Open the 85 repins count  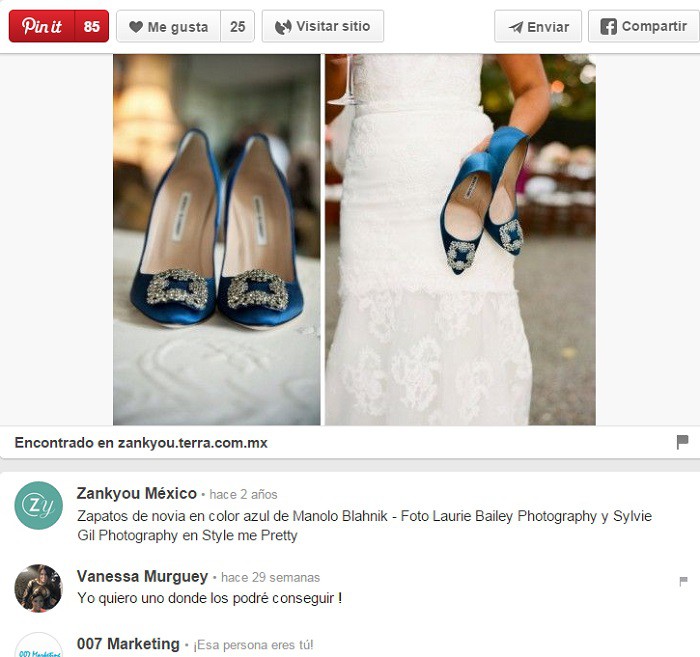coord(92,27)
